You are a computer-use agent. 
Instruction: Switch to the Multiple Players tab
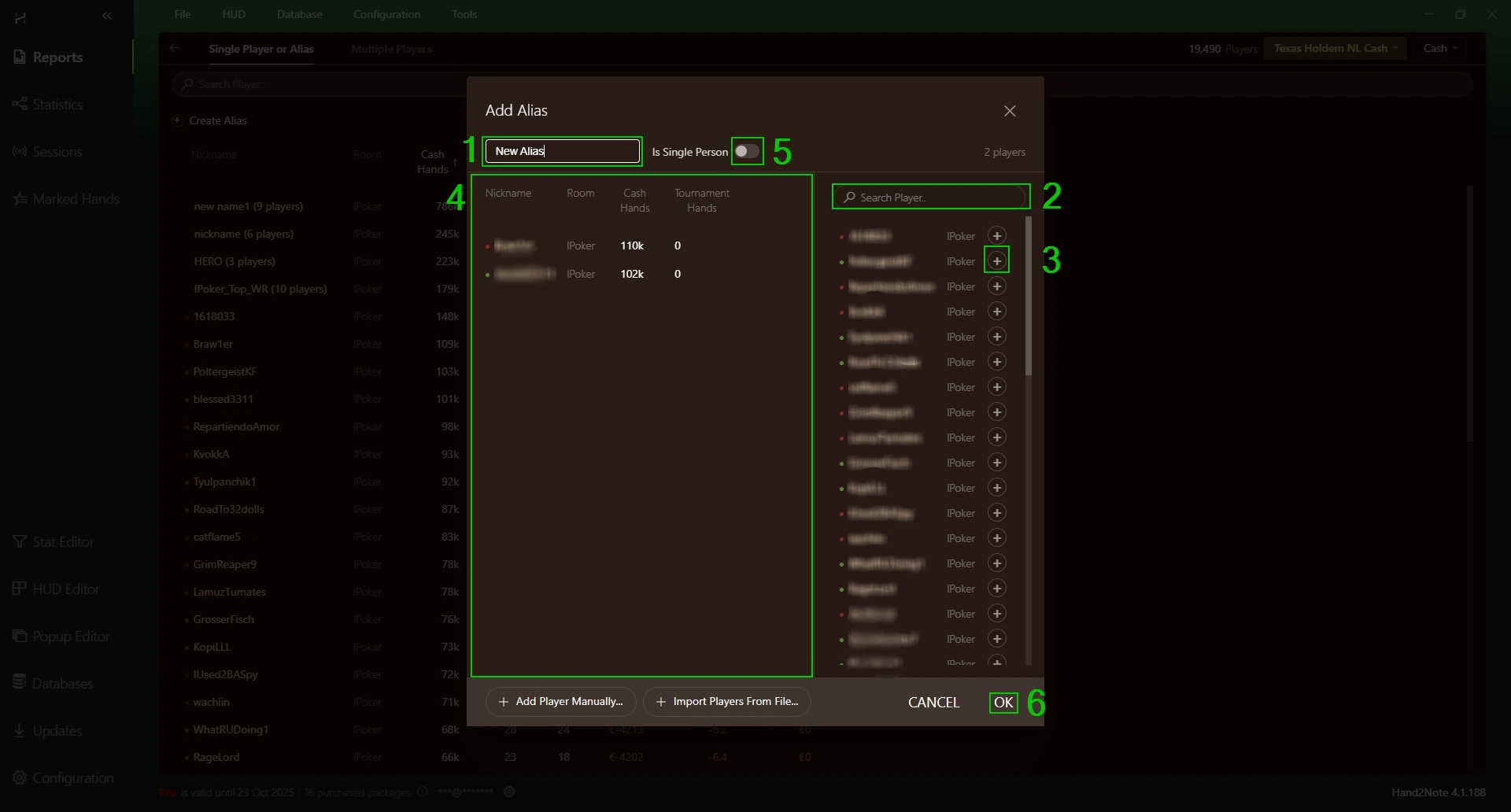tap(391, 49)
